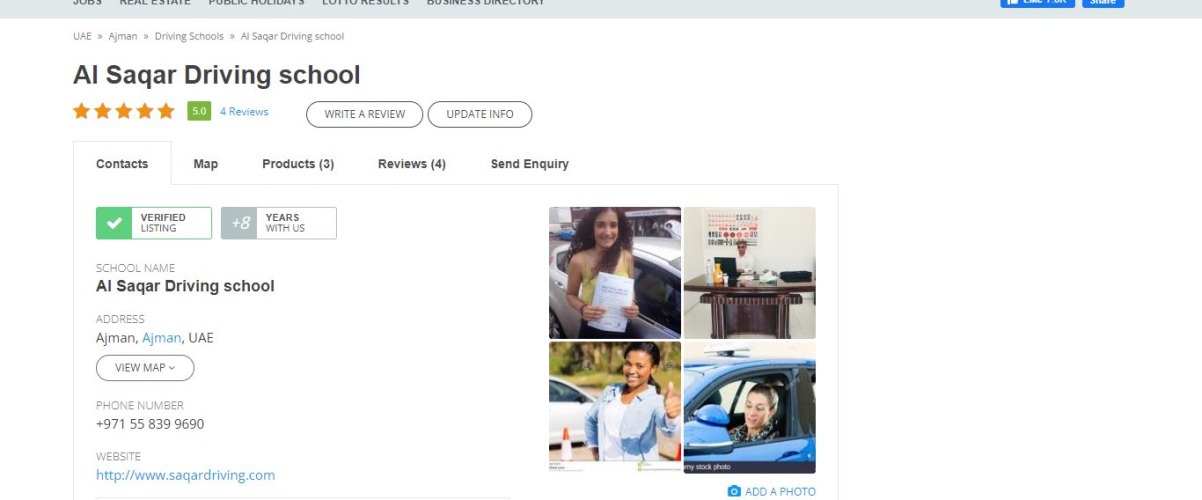The height and width of the screenshot is (500, 1202).
Task: Click the Al Saqar Driving school page heading
Action: (x=217, y=75)
